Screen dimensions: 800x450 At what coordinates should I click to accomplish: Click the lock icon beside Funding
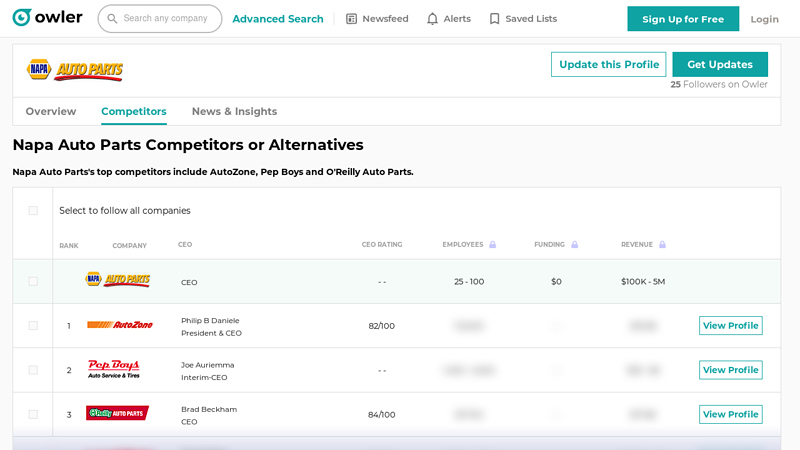[x=574, y=245]
